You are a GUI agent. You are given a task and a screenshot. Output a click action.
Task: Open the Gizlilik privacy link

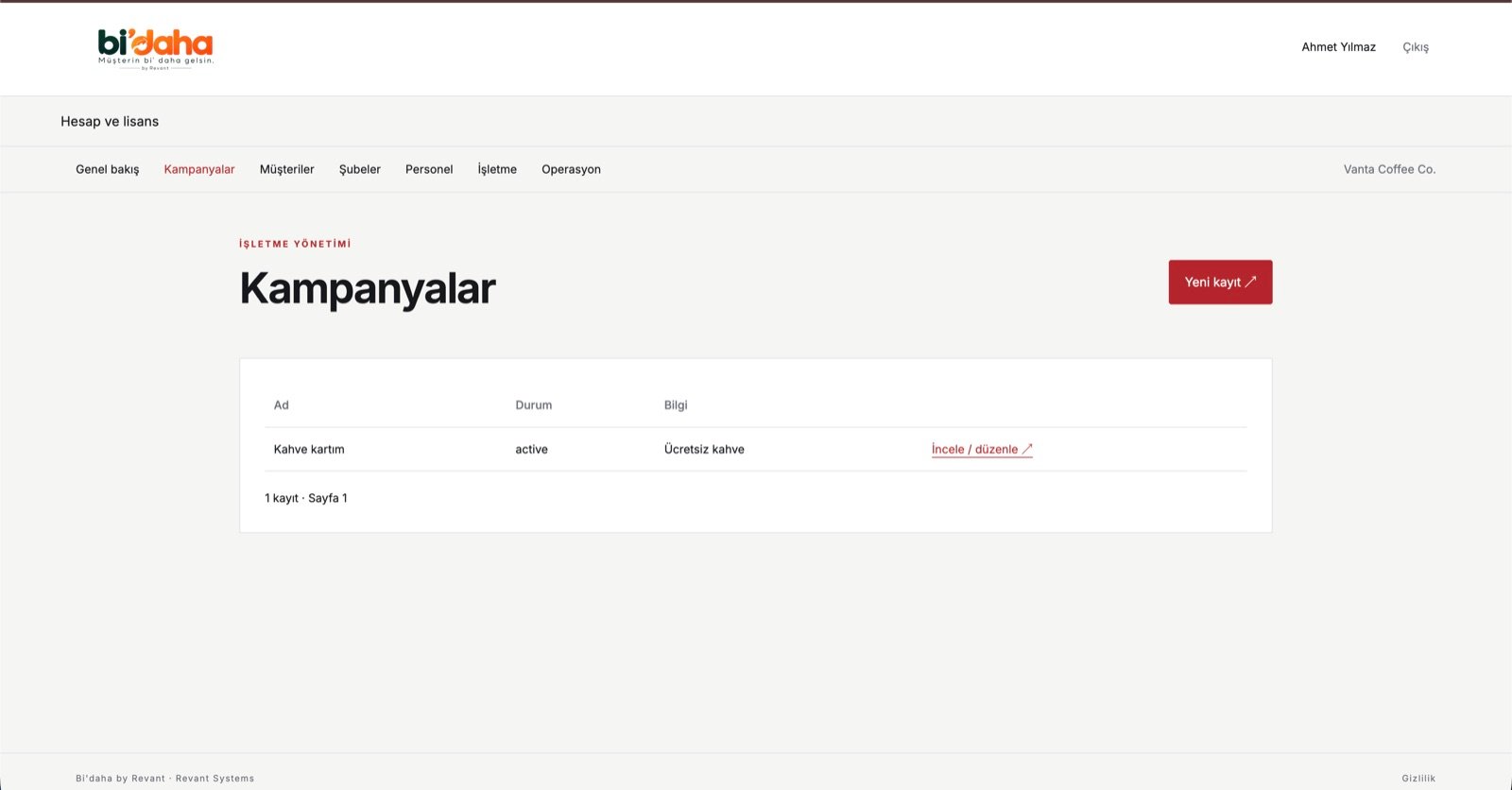1418,779
